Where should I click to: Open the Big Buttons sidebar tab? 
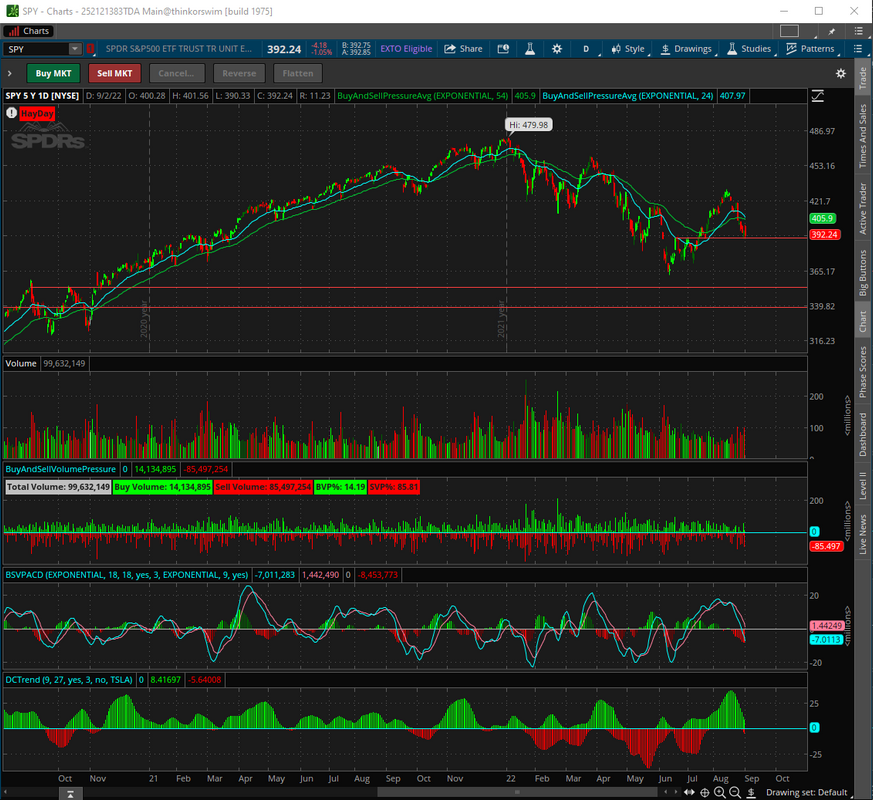coord(862,273)
